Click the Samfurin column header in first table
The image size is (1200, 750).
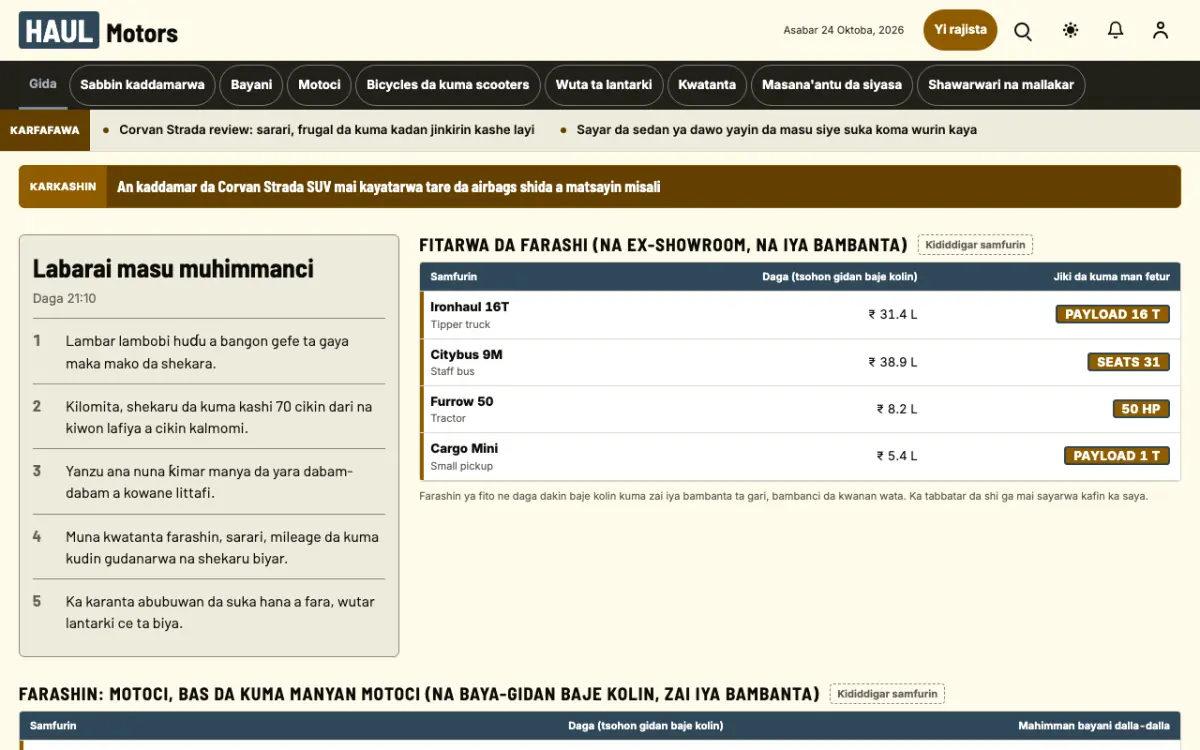453,276
